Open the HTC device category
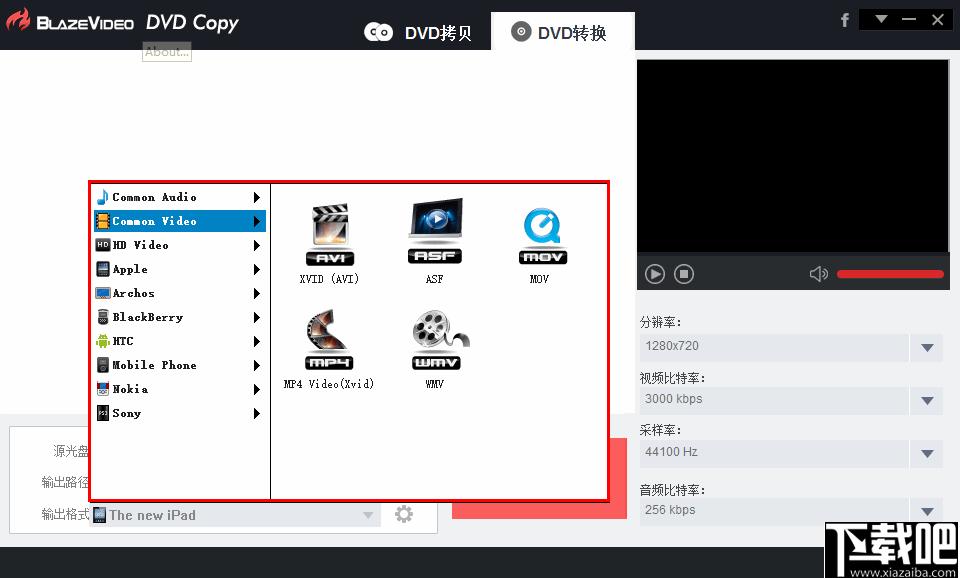Image resolution: width=960 pixels, height=578 pixels. tap(180, 341)
